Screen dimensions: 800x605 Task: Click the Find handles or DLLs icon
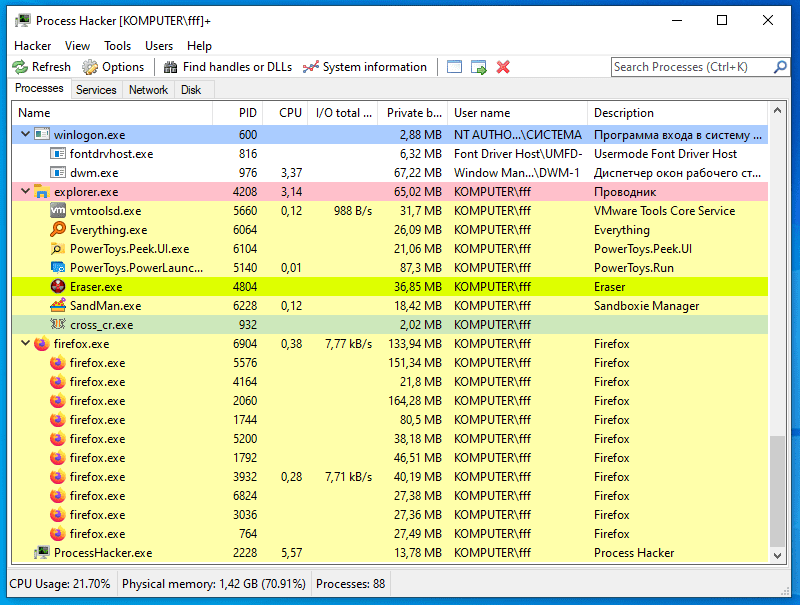tap(171, 67)
